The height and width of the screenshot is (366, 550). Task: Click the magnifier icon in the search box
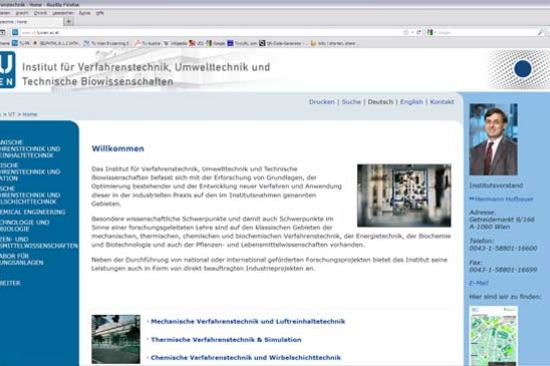click(540, 33)
